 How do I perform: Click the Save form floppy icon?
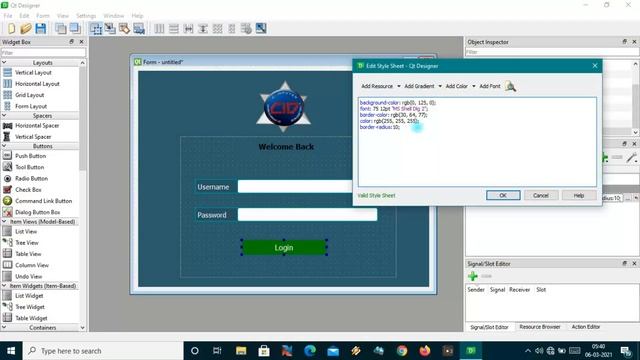click(40, 29)
